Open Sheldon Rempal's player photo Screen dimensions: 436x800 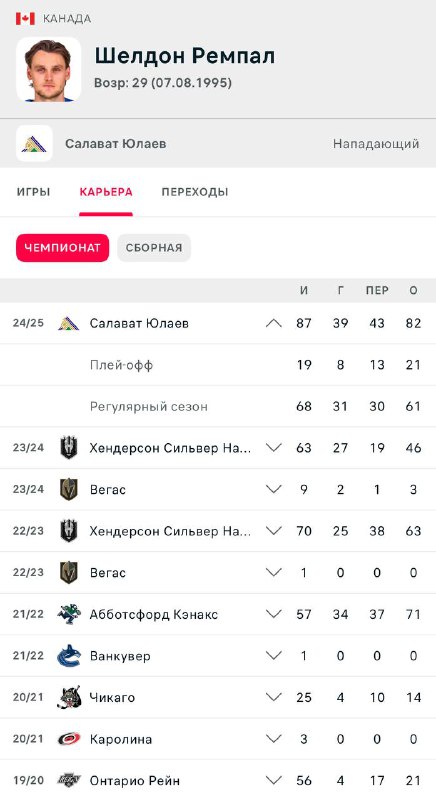(x=48, y=69)
